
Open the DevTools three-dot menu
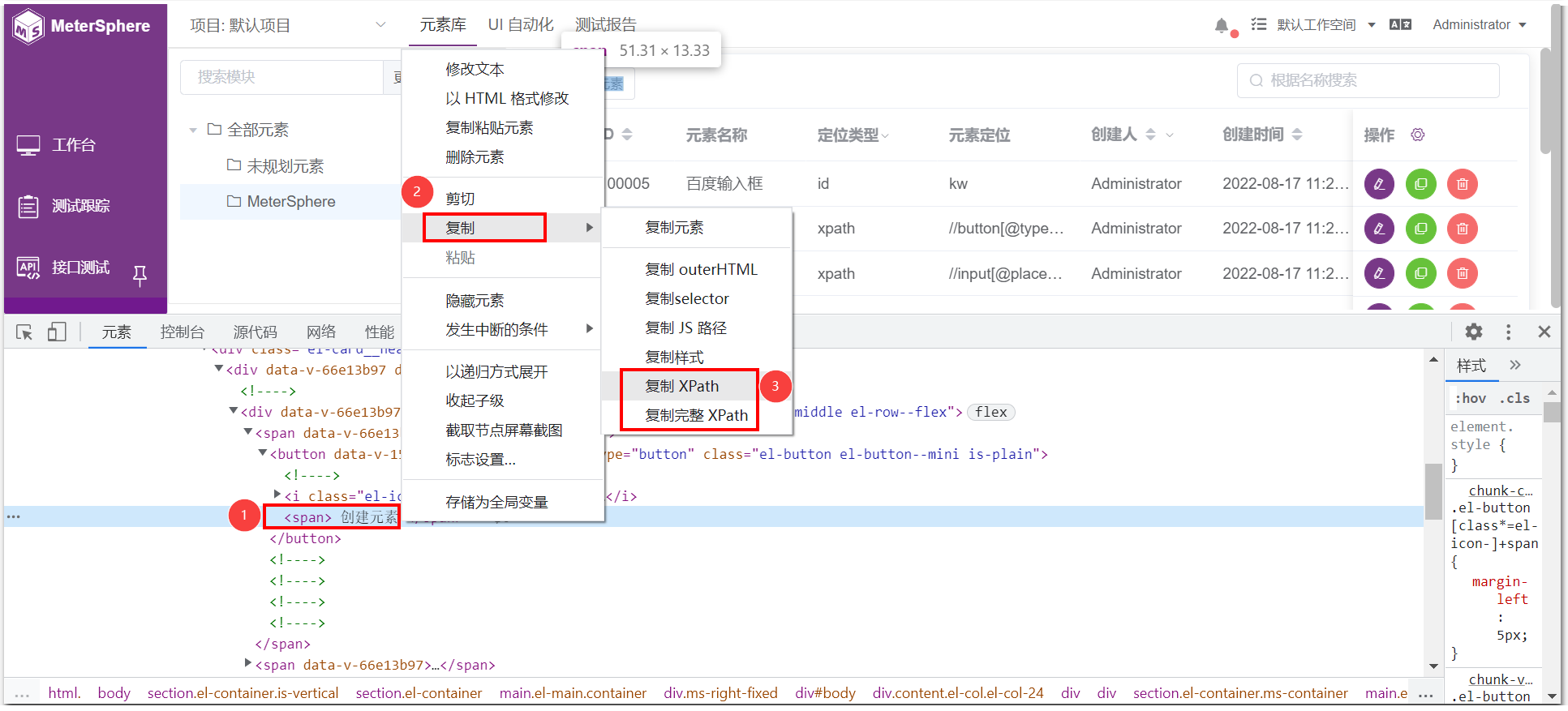1508,332
